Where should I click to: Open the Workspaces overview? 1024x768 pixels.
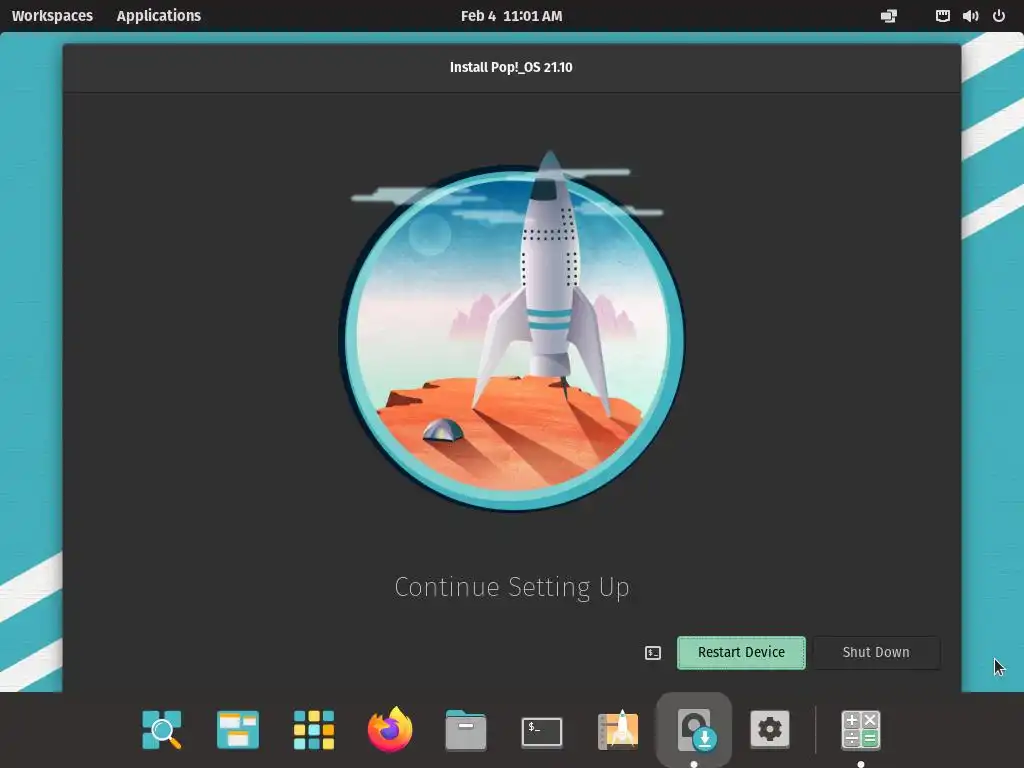[x=52, y=16]
